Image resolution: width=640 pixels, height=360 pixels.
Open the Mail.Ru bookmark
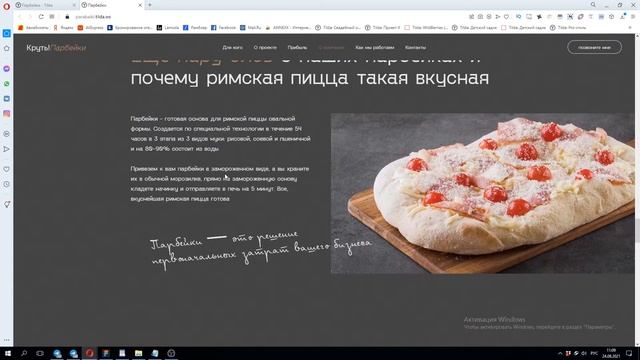[x=251, y=28]
